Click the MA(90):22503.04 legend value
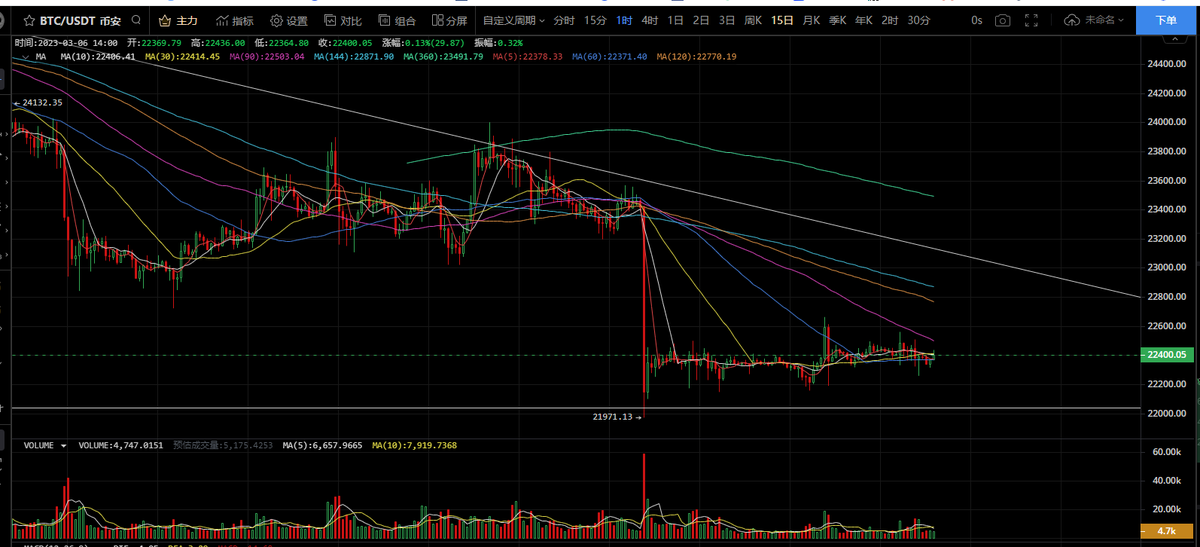 coord(269,57)
